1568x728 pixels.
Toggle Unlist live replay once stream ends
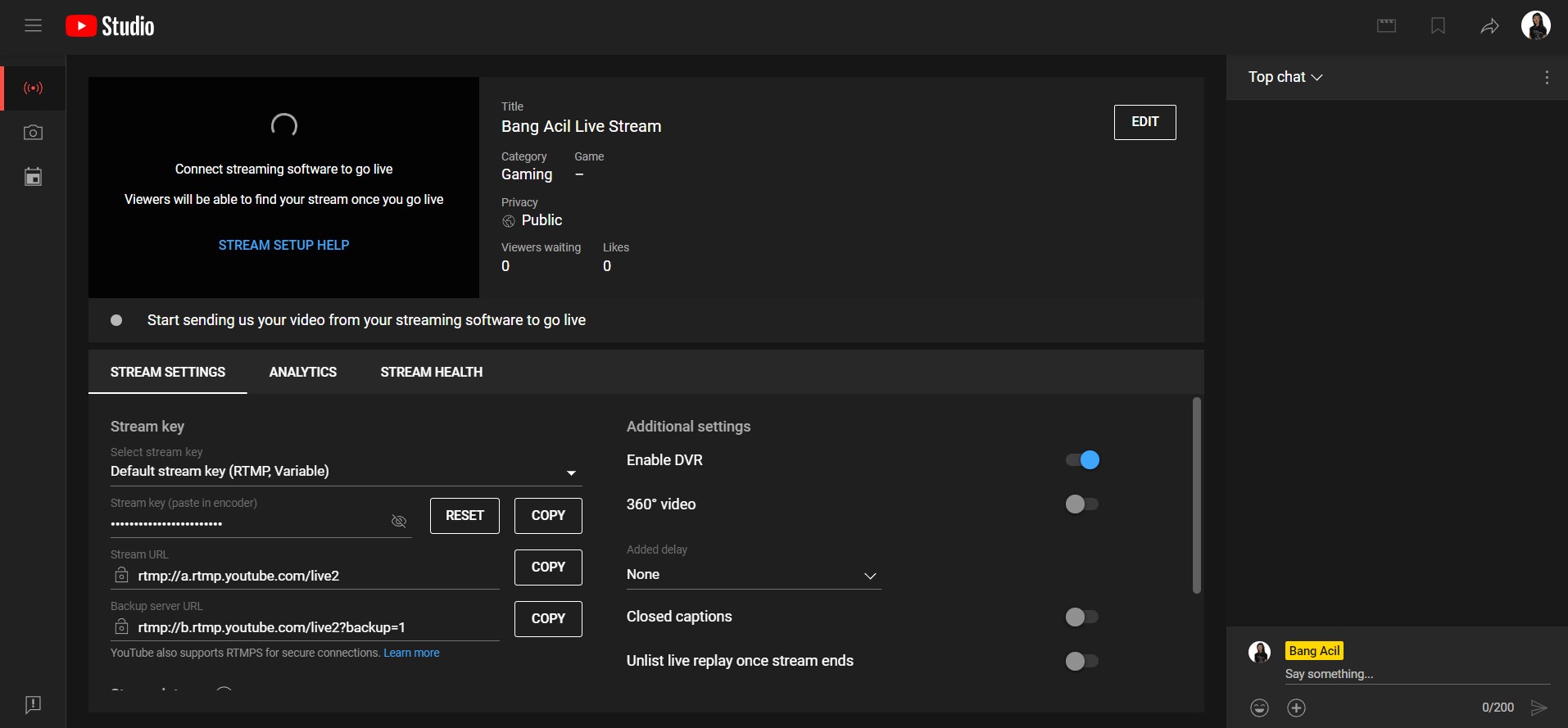pyautogui.click(x=1082, y=661)
